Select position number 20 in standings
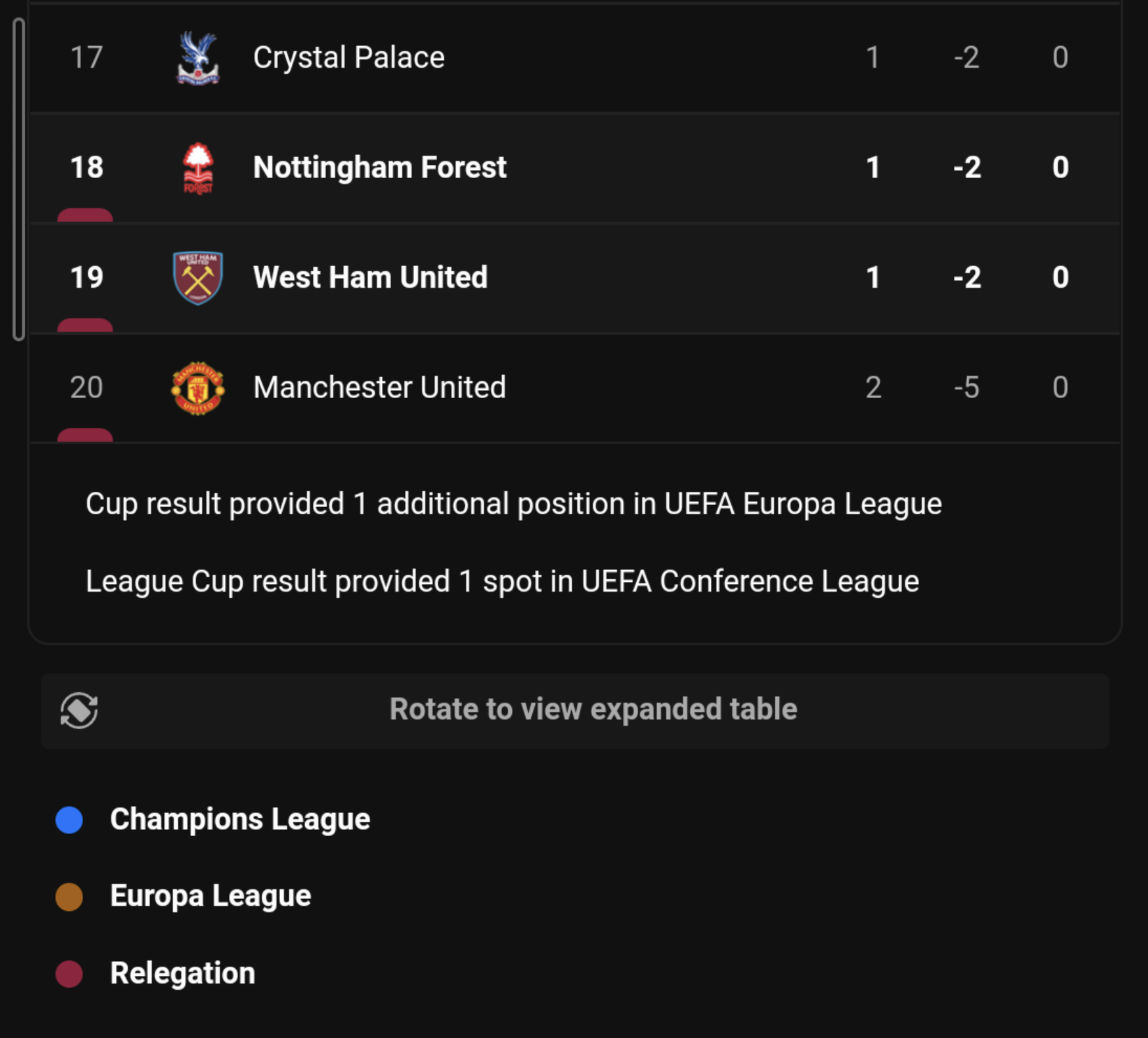This screenshot has width=1148, height=1038. (87, 388)
